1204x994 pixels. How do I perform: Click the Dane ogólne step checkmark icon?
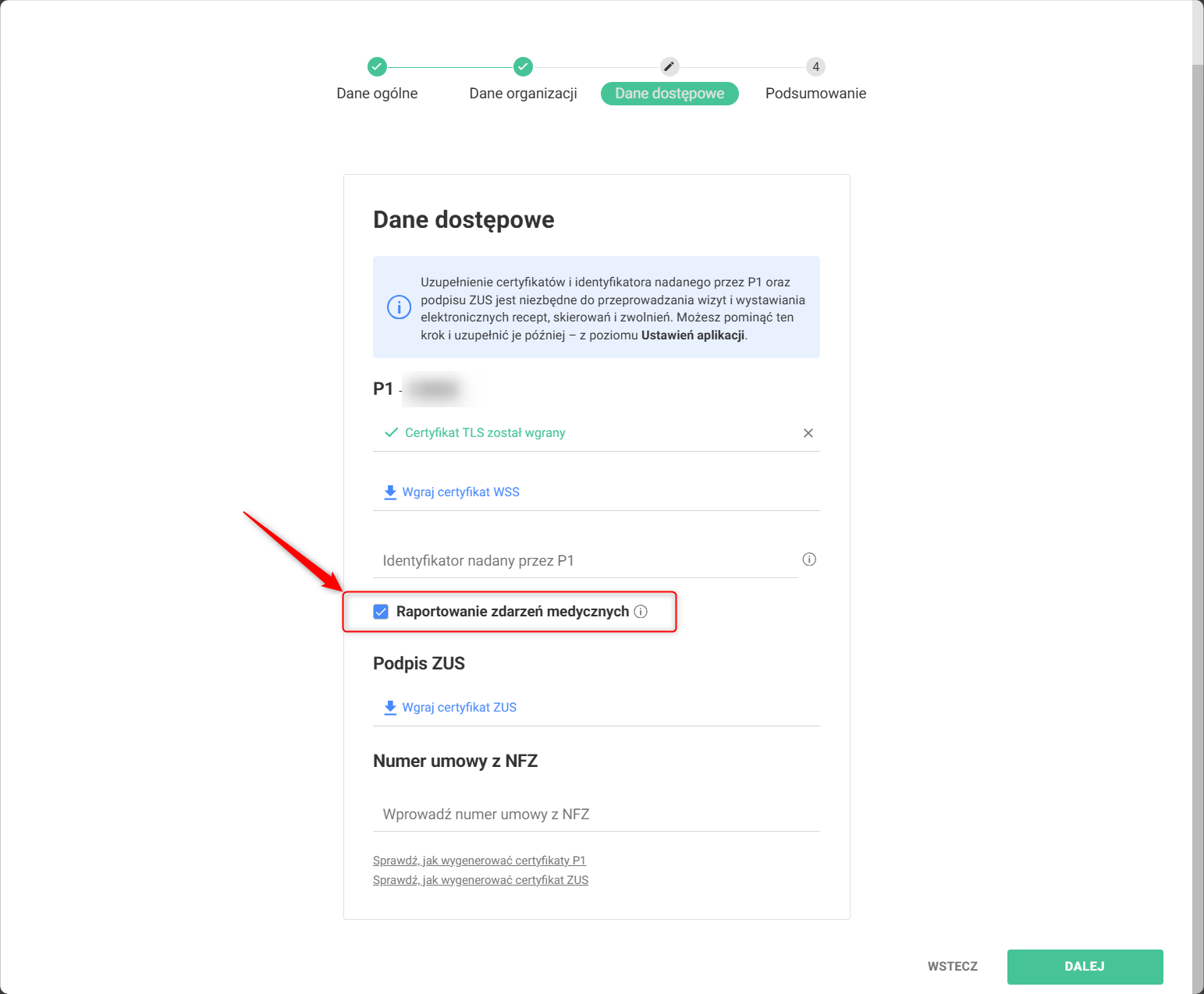(377, 67)
